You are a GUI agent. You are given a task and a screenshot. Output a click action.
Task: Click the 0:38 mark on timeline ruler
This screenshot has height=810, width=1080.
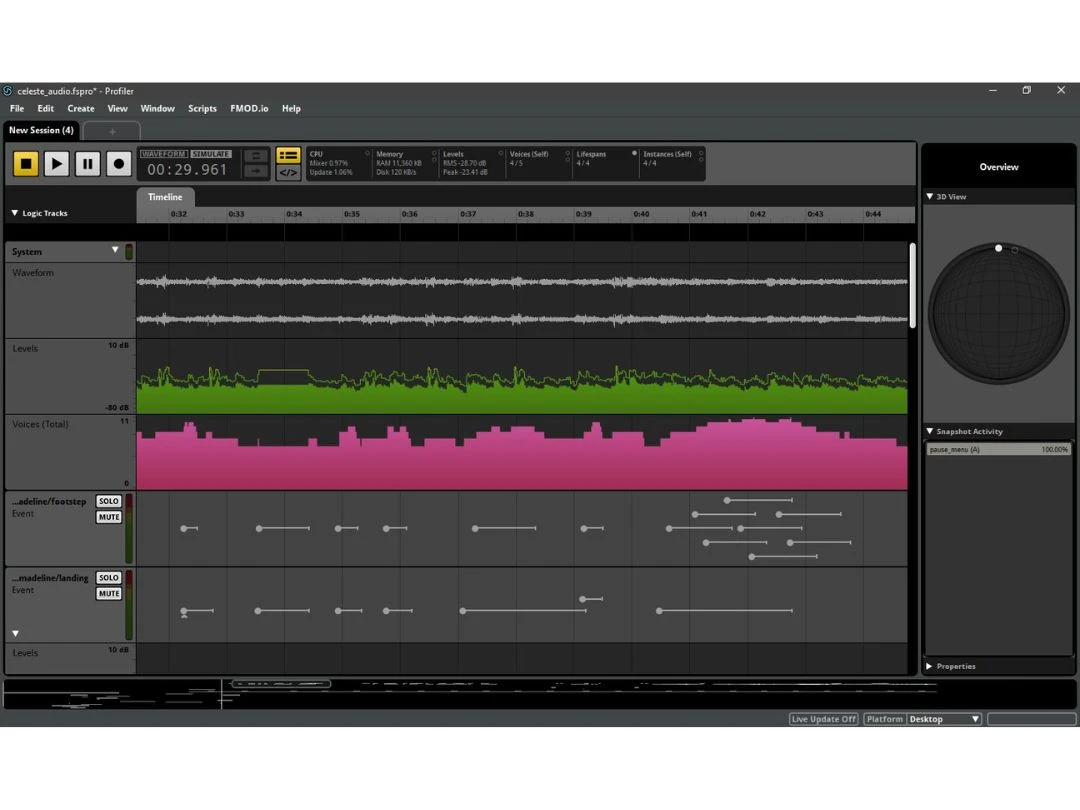[526, 214]
